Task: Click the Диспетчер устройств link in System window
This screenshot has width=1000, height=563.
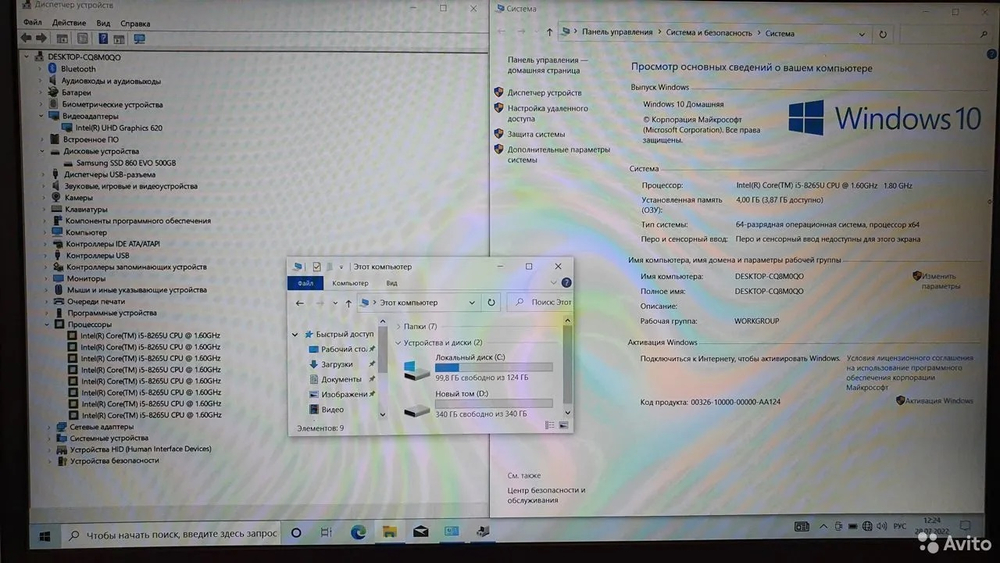Action: [544, 92]
